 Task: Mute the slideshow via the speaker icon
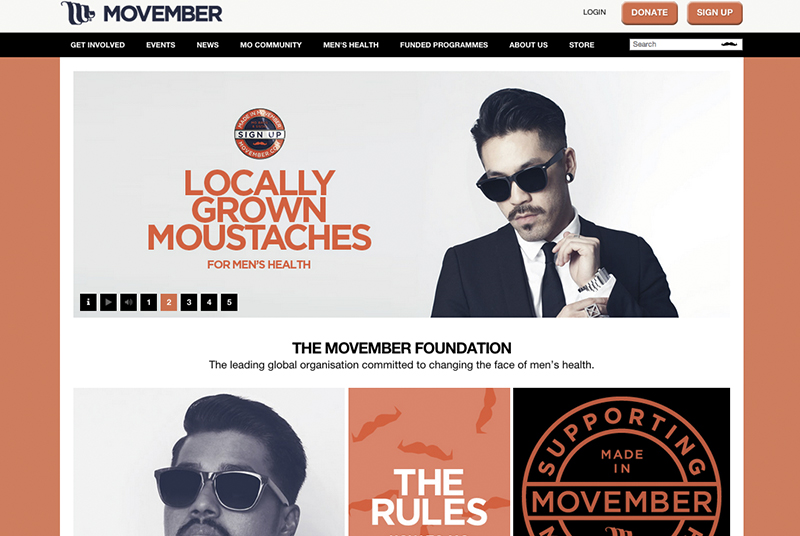coord(129,302)
